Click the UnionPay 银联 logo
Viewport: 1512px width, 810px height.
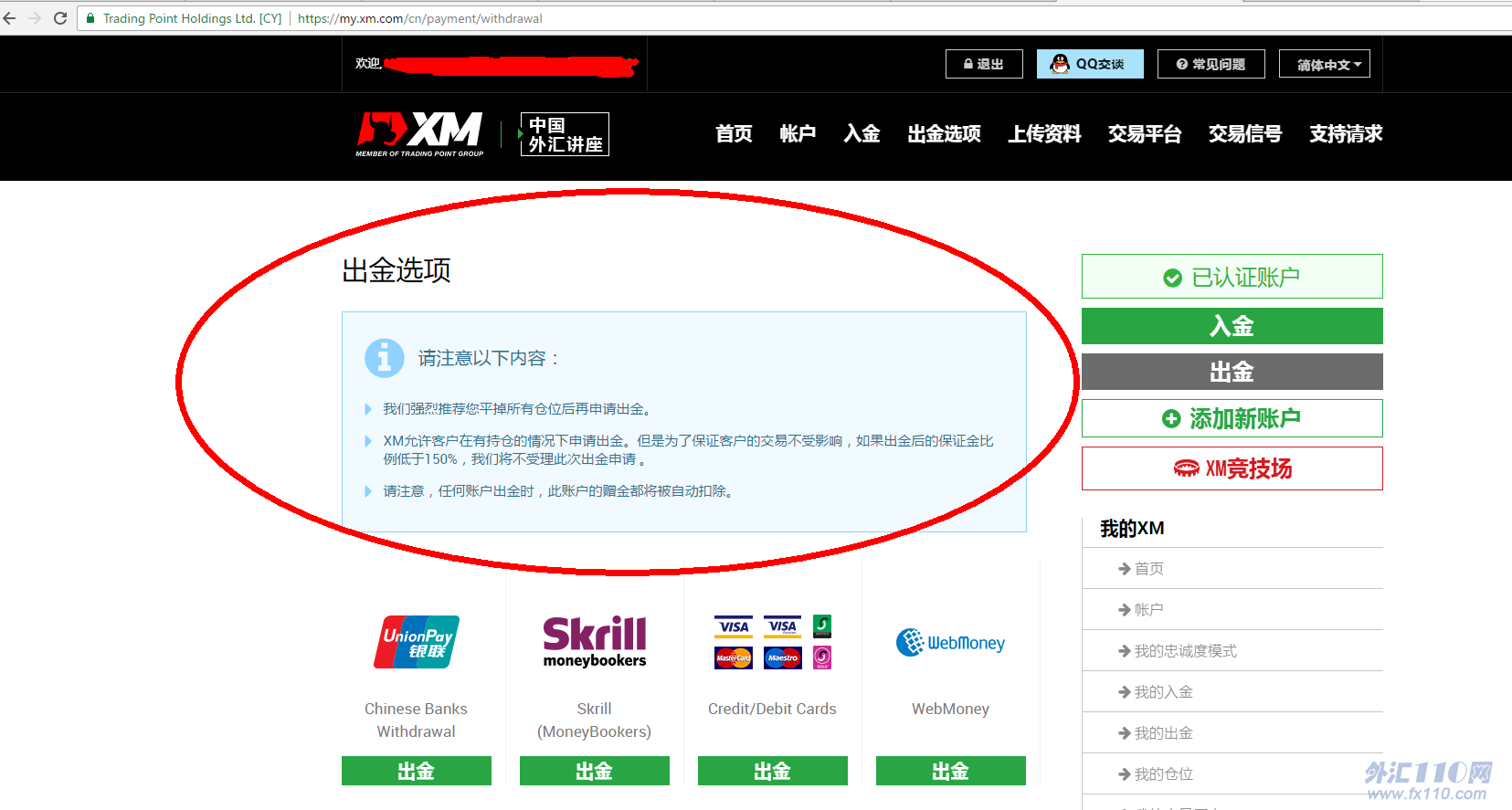417,642
